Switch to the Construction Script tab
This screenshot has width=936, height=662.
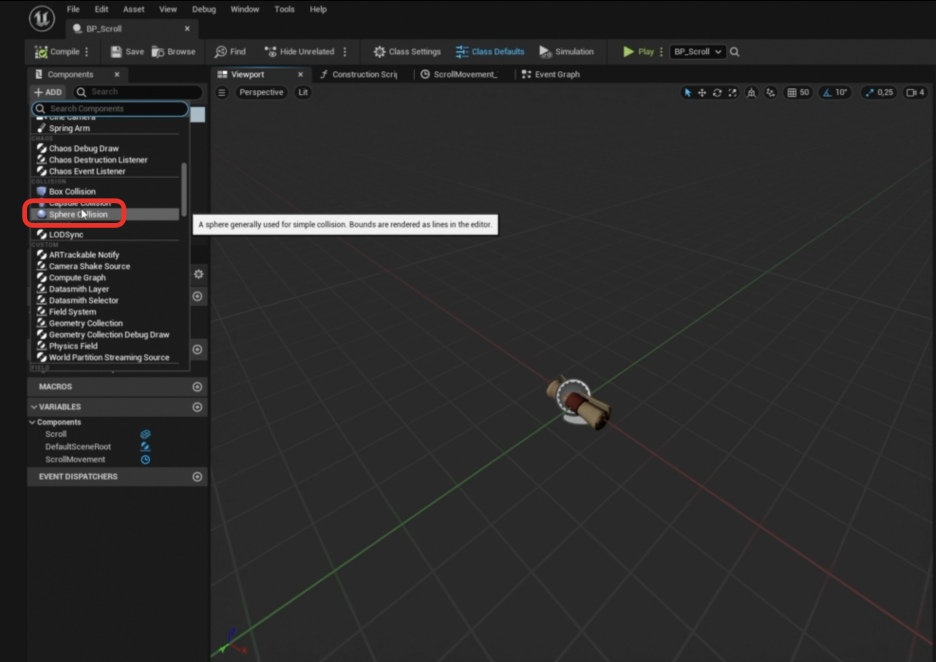(358, 75)
